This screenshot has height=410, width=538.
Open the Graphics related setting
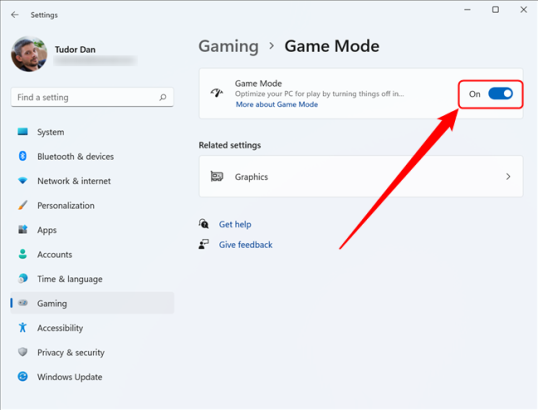[x=361, y=176]
